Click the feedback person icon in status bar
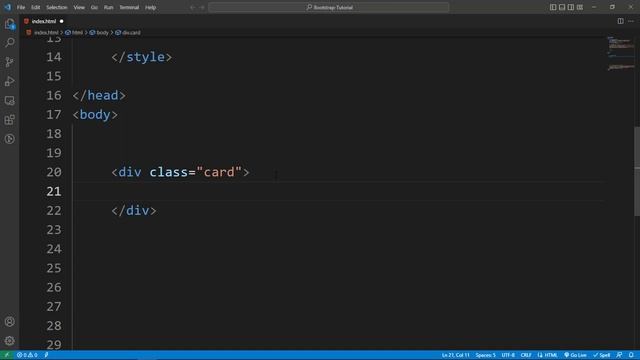 (x=619, y=355)
